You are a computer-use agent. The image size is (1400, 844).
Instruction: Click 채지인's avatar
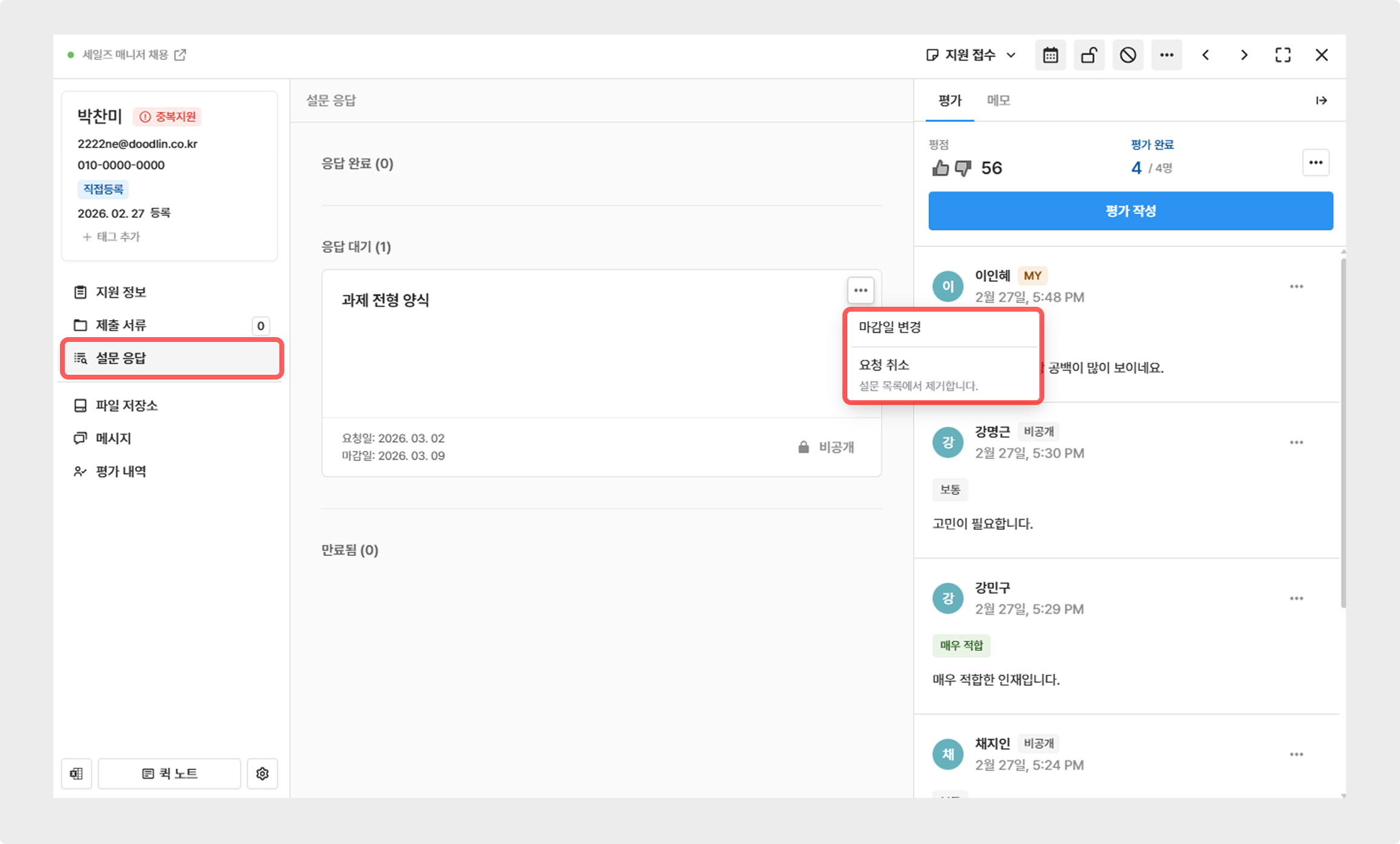pyautogui.click(x=948, y=754)
